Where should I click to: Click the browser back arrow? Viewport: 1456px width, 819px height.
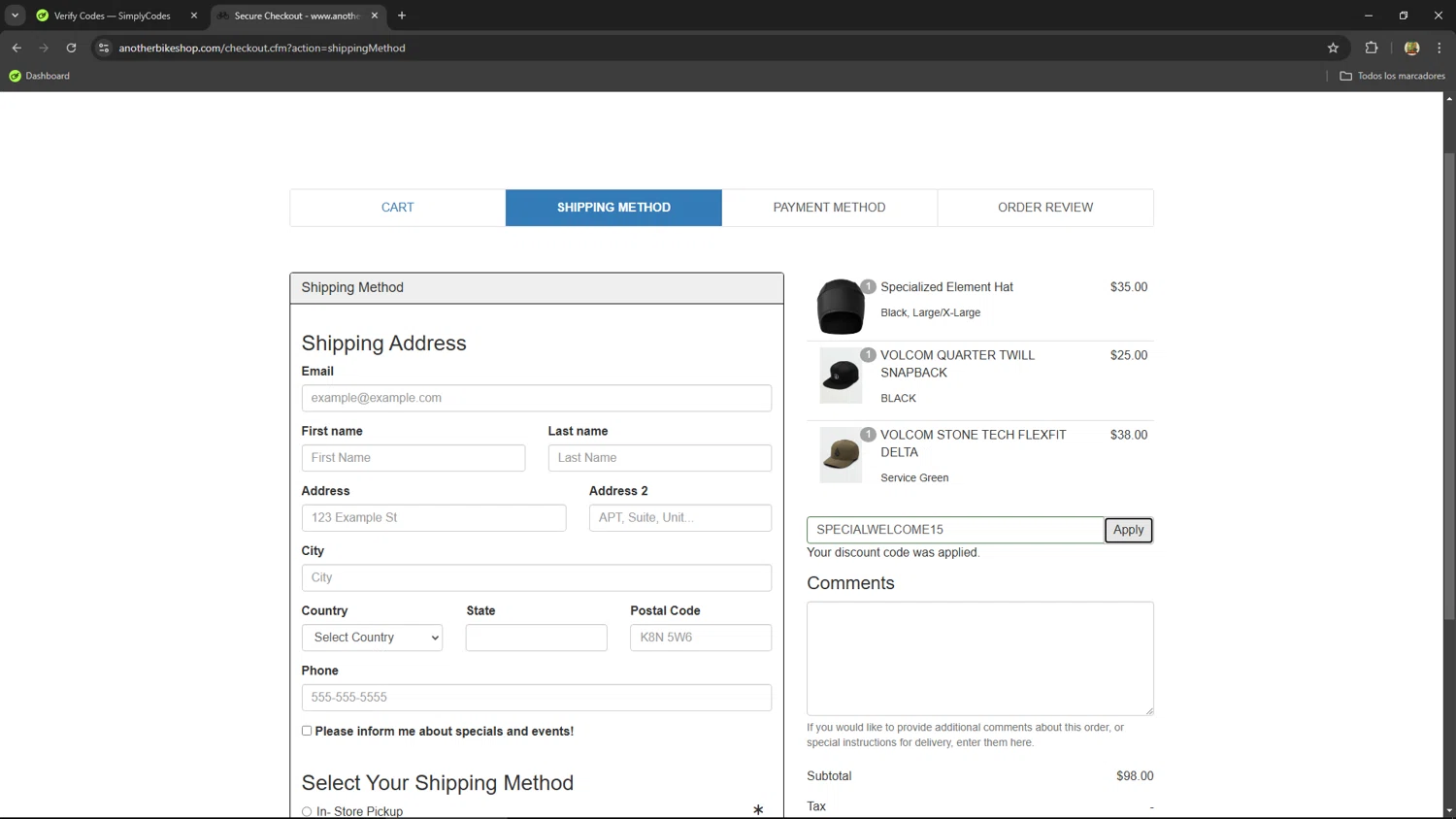(x=17, y=48)
